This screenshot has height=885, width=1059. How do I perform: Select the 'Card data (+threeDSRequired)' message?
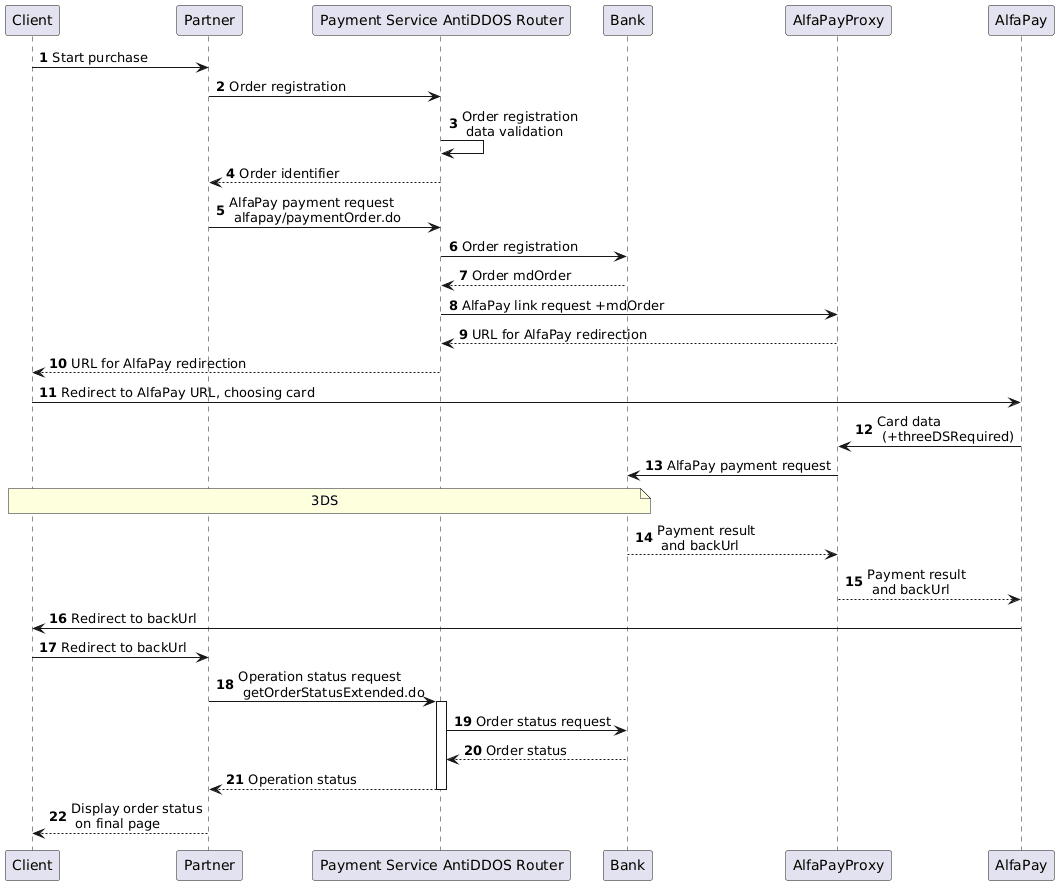(945, 429)
